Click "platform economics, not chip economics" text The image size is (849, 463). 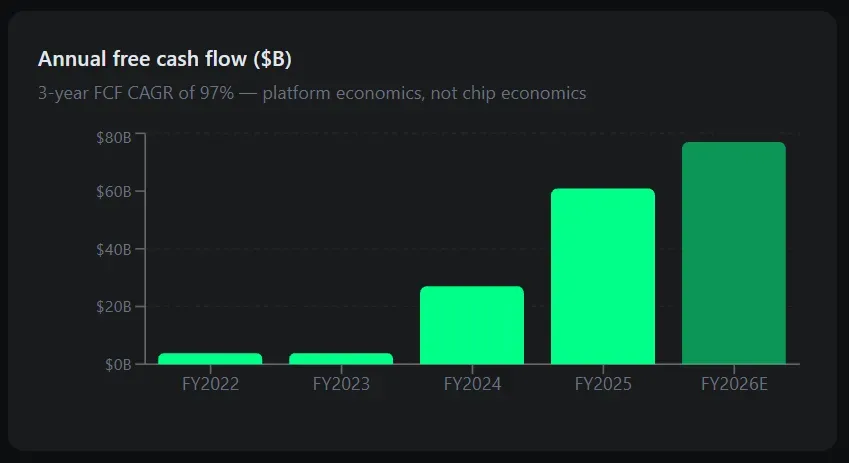424,93
